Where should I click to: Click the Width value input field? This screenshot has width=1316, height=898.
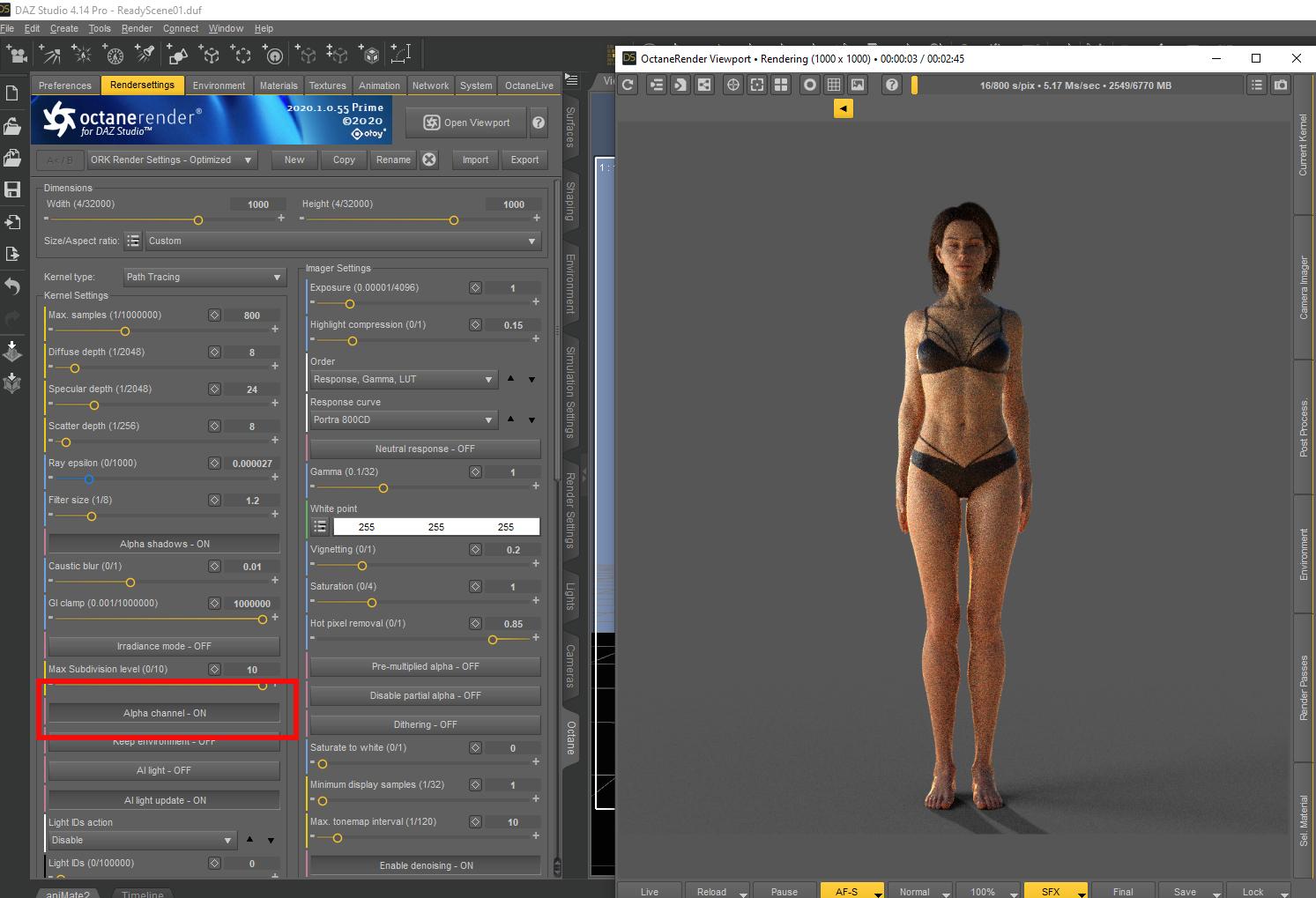click(258, 204)
